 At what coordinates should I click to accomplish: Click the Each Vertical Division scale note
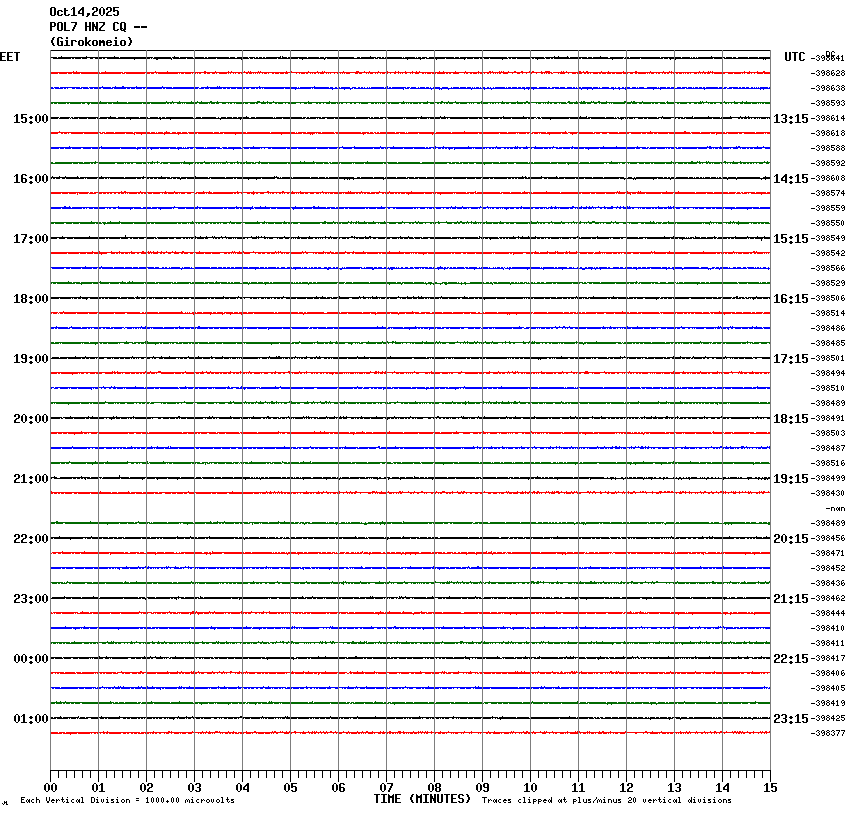127,801
